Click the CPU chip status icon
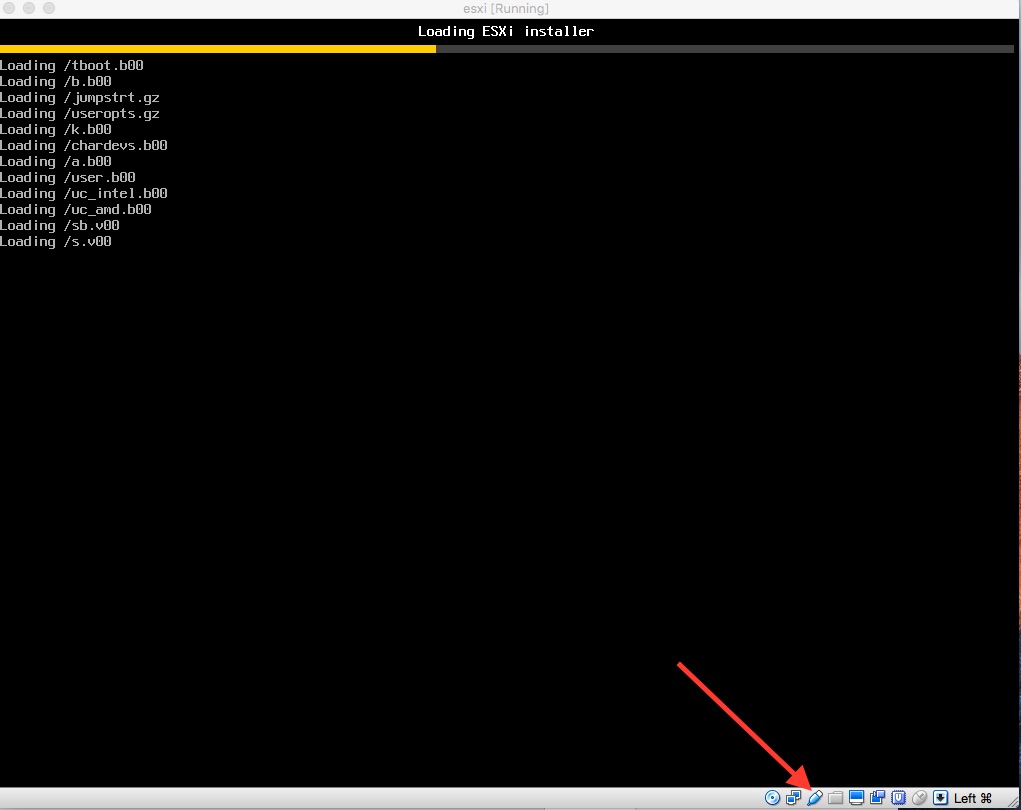This screenshot has width=1021, height=810. tap(899, 797)
